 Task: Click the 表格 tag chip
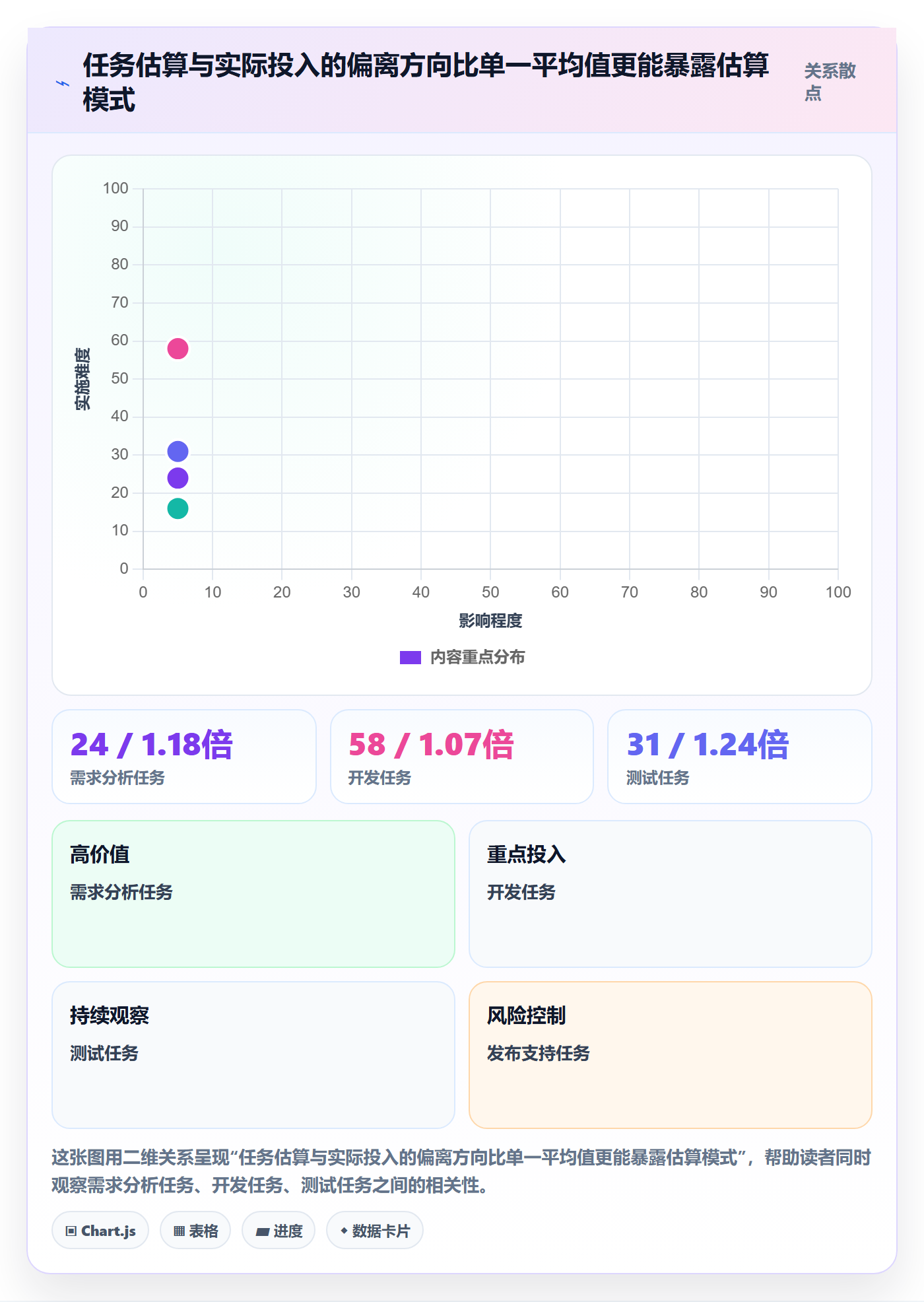click(x=195, y=1231)
